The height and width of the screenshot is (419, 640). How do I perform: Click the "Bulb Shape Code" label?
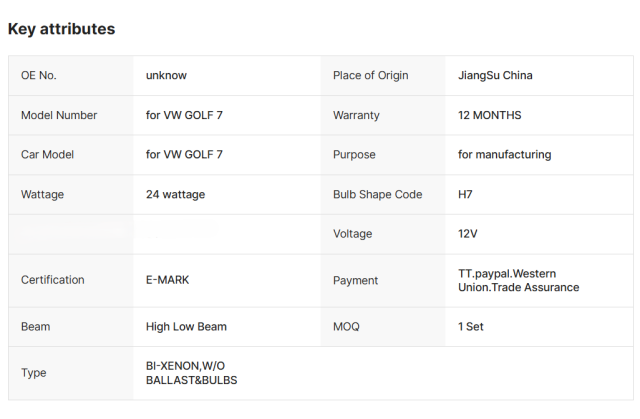tap(377, 194)
